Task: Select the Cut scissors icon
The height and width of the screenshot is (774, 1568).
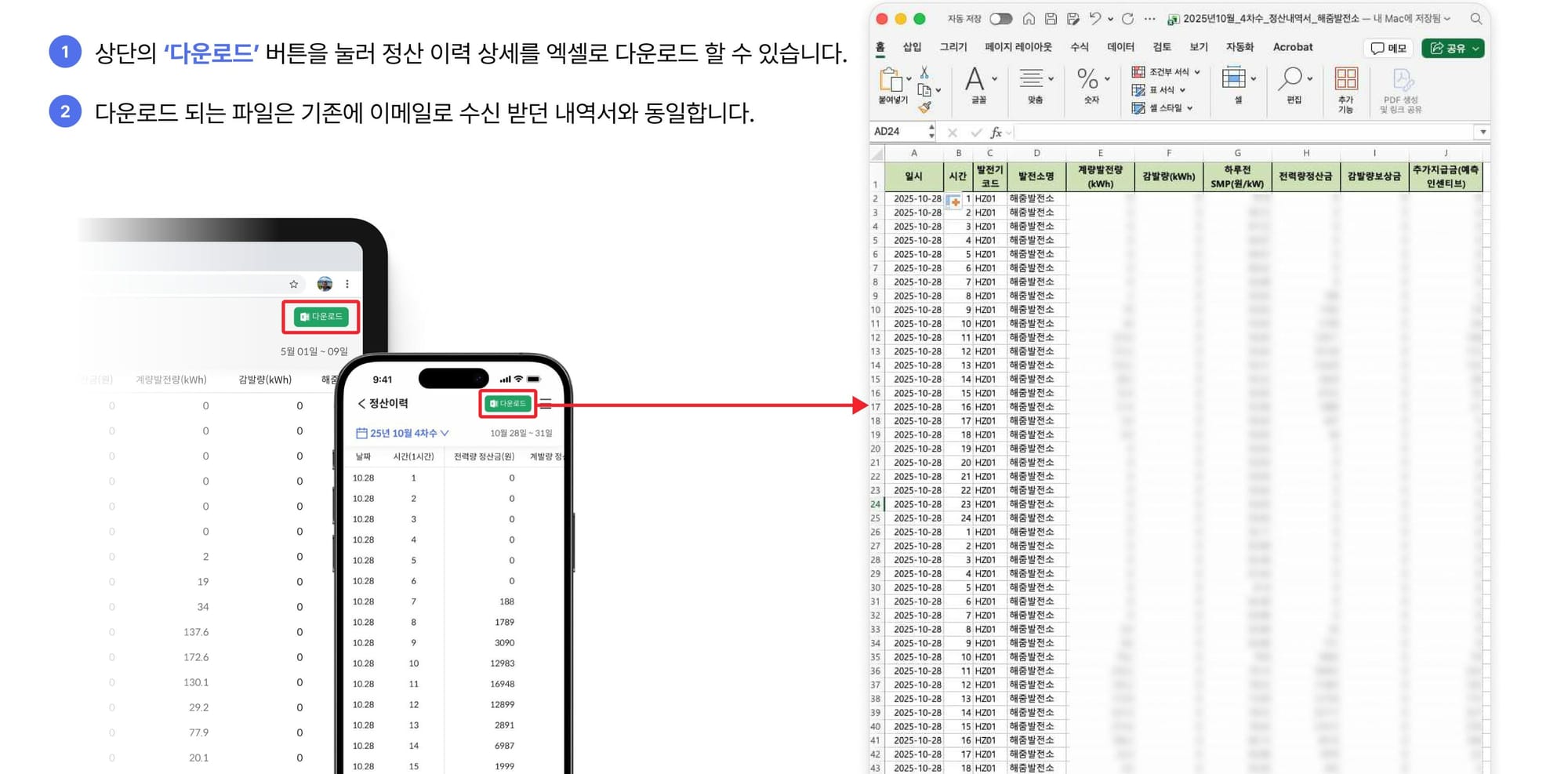Action: point(924,72)
